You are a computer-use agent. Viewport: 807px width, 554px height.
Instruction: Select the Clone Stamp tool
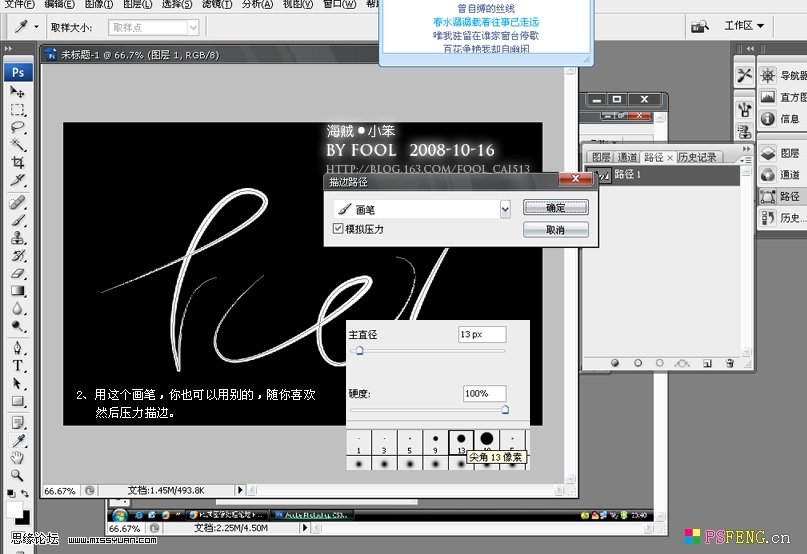[17, 238]
